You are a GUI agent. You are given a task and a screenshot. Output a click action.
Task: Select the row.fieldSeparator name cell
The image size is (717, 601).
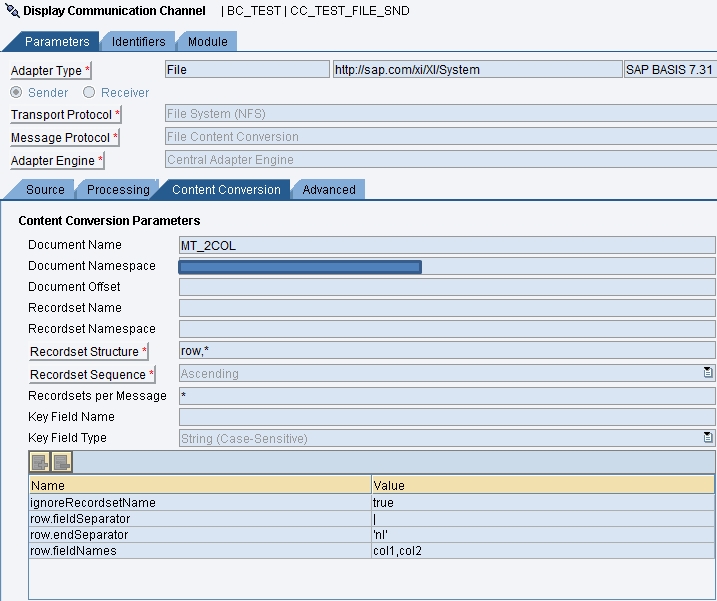(x=200, y=519)
